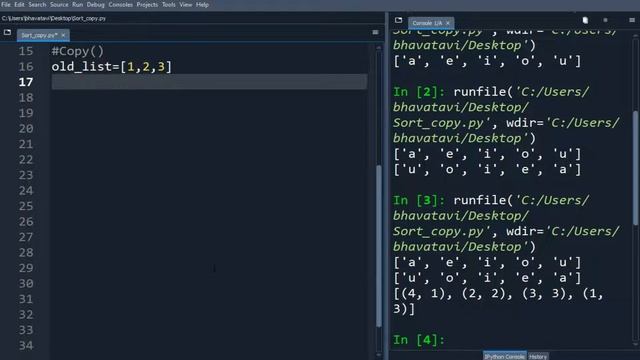This screenshot has width=640, height=360.
Task: Click the editor vertical scrollbar
Action: click(x=379, y=245)
